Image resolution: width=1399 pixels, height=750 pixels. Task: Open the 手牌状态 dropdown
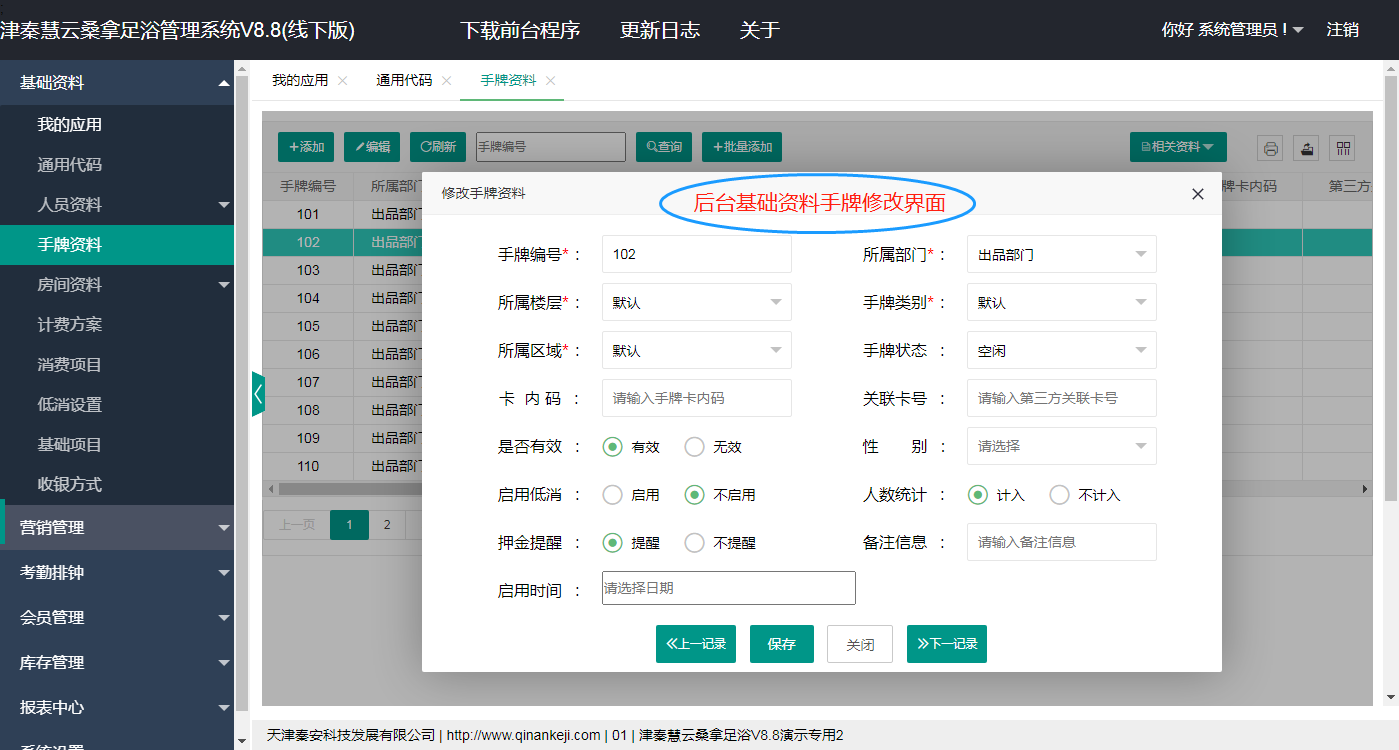[x=1061, y=351]
